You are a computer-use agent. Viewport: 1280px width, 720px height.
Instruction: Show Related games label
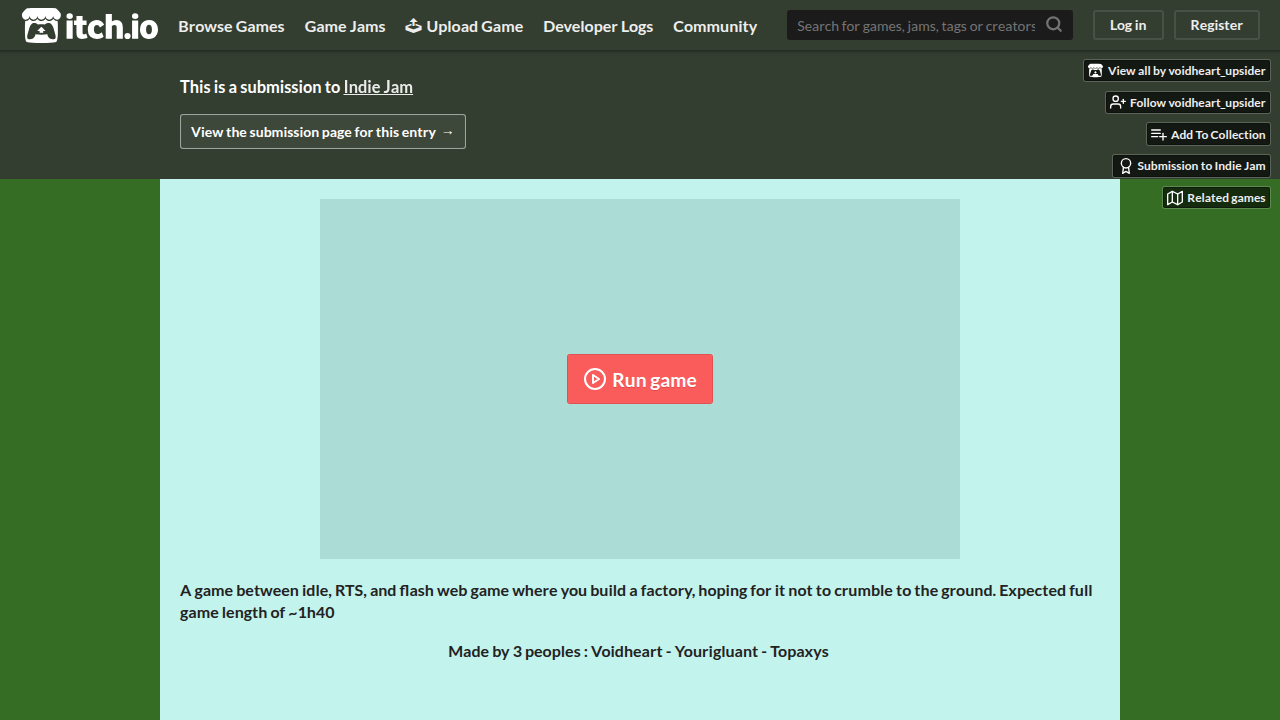click(1226, 198)
